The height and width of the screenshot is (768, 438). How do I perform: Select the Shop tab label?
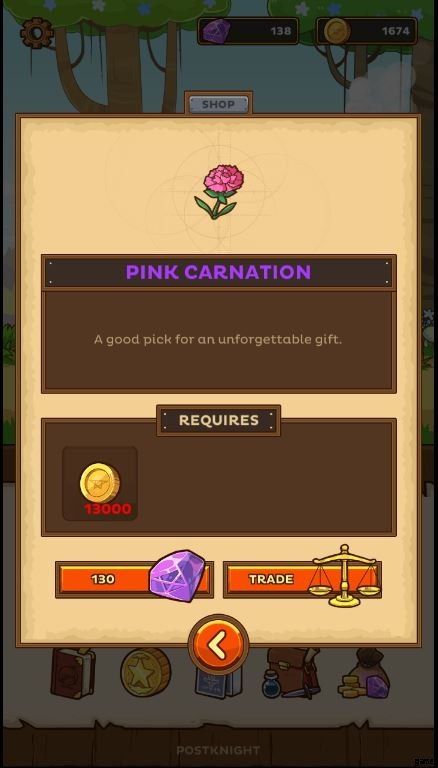point(219,104)
